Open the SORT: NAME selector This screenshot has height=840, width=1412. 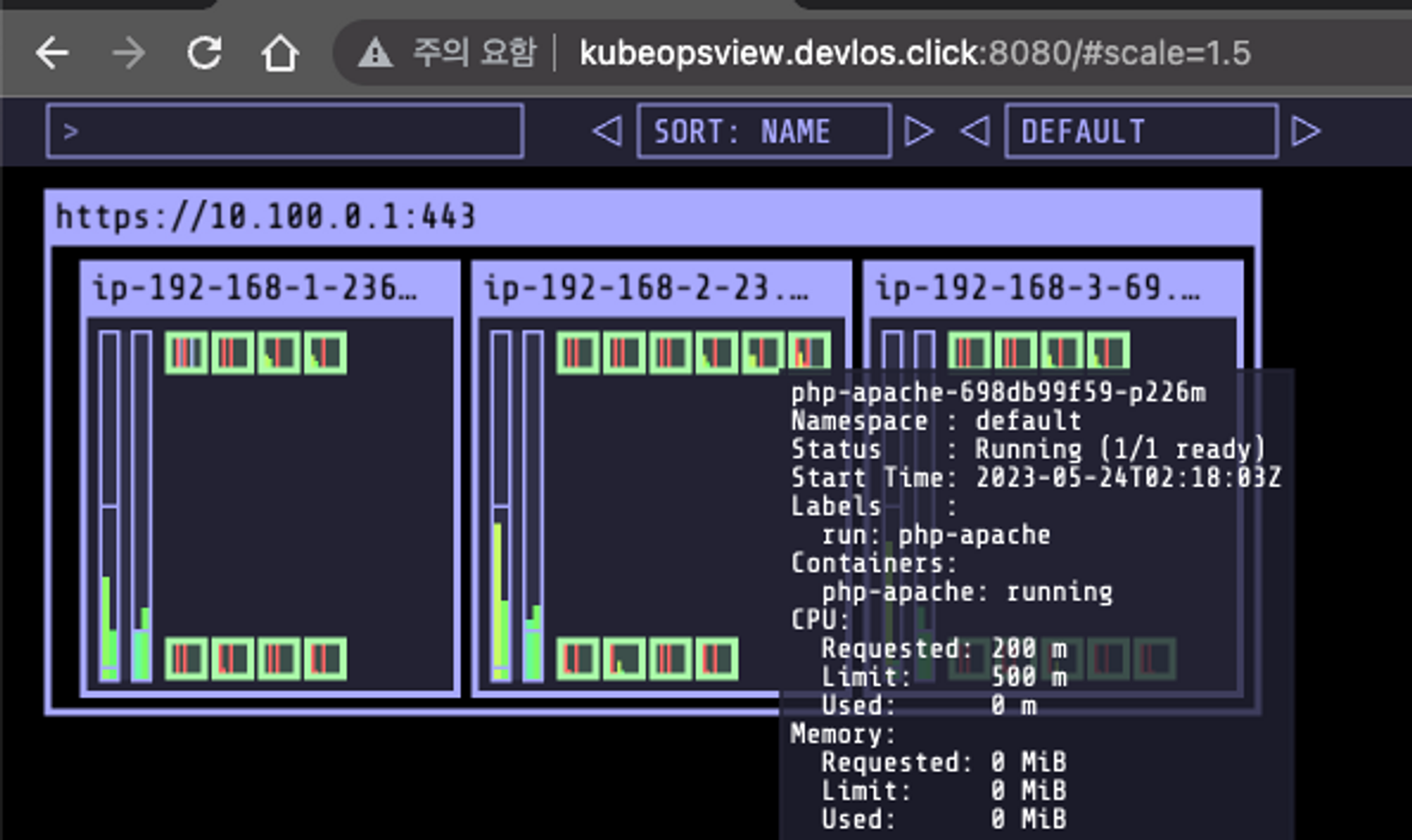tap(763, 131)
